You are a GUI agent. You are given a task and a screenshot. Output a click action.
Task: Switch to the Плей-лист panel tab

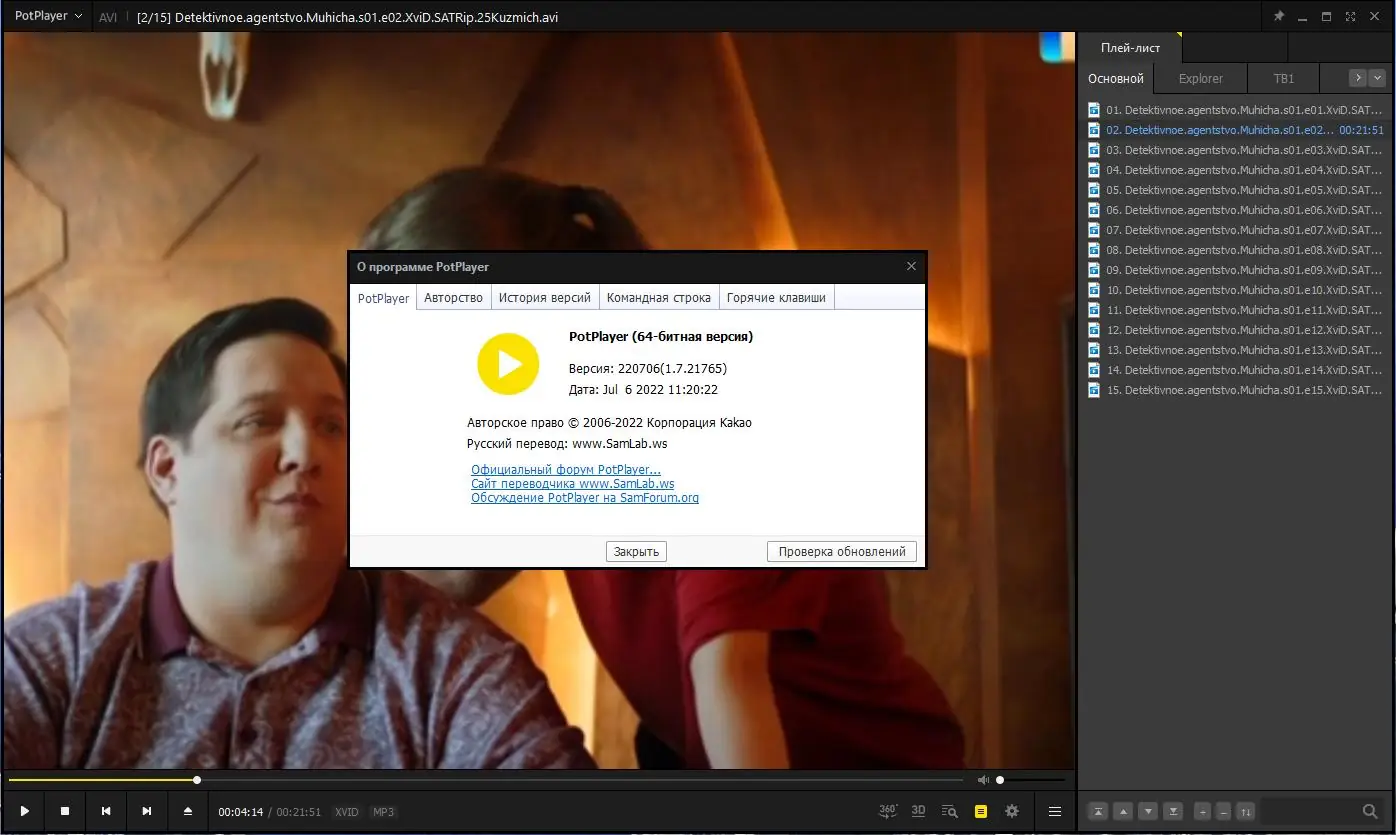tap(1130, 48)
